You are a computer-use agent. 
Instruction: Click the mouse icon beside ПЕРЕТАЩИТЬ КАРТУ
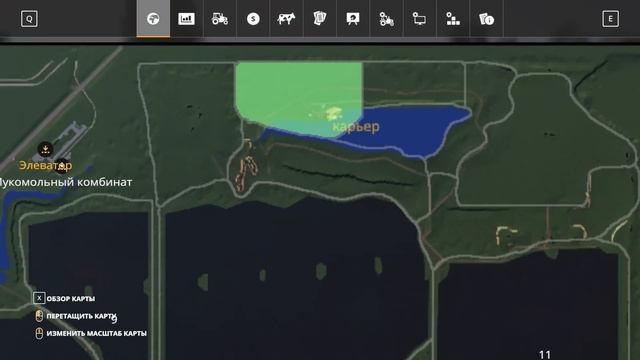tap(39, 316)
